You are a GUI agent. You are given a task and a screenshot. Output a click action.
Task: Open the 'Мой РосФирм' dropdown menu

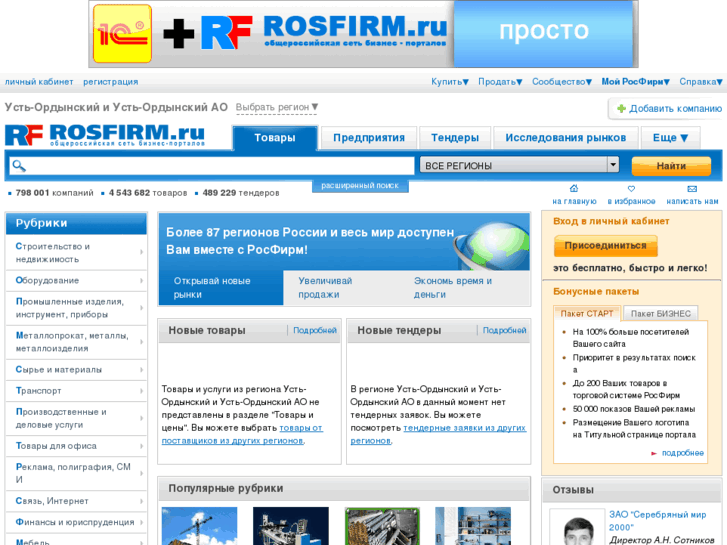pyautogui.click(x=636, y=82)
